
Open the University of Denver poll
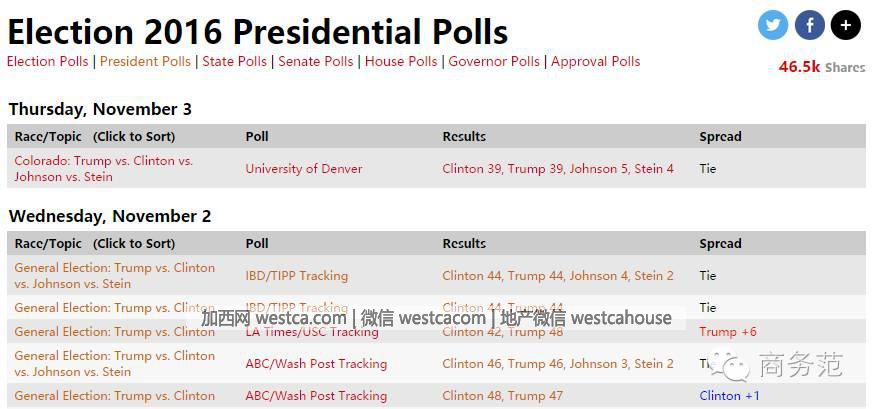click(x=304, y=169)
